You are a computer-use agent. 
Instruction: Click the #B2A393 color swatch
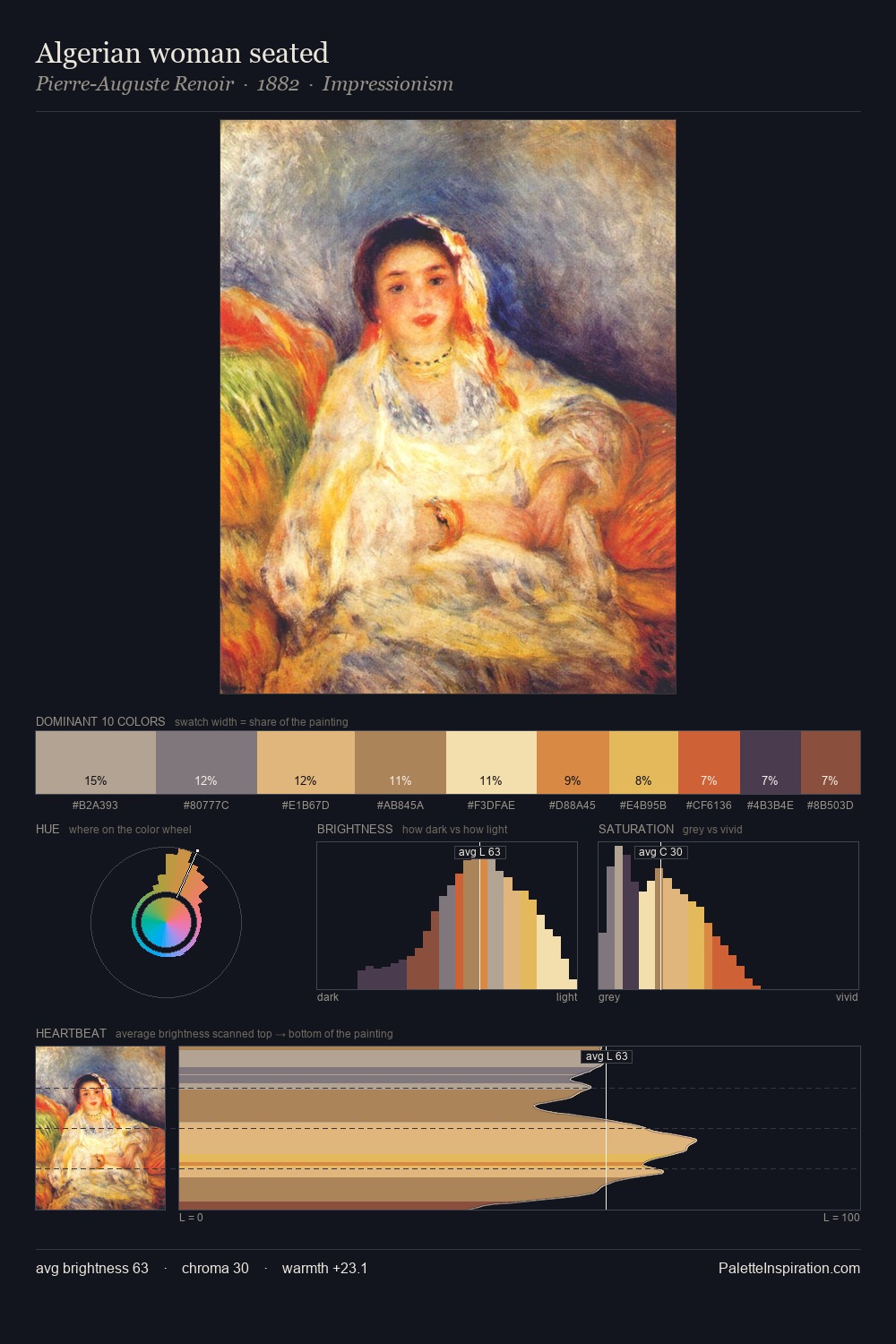pos(96,762)
